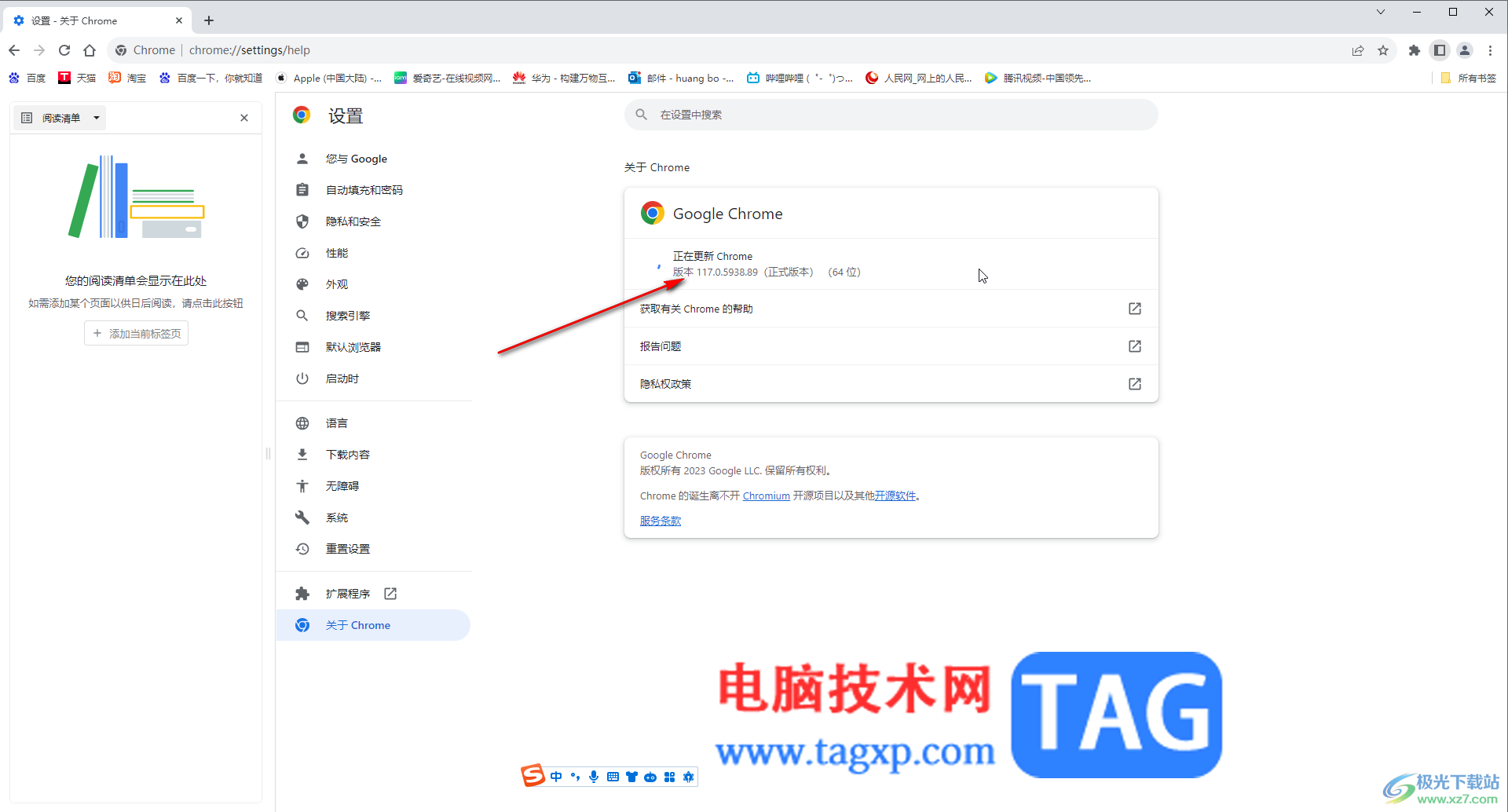
Task: Close the reading list side panel
Action: [x=244, y=118]
